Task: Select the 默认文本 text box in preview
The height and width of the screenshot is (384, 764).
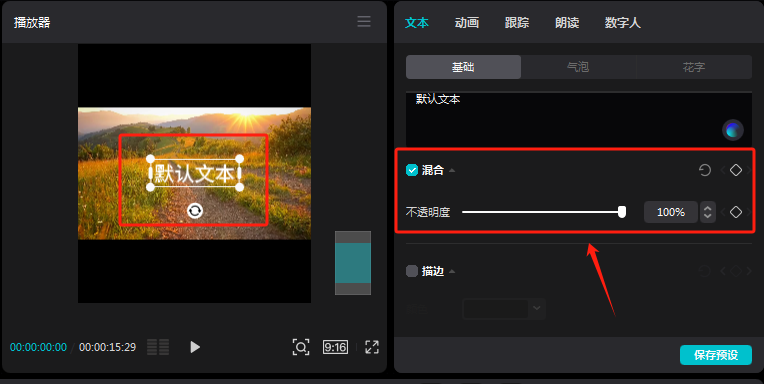Action: [x=195, y=173]
